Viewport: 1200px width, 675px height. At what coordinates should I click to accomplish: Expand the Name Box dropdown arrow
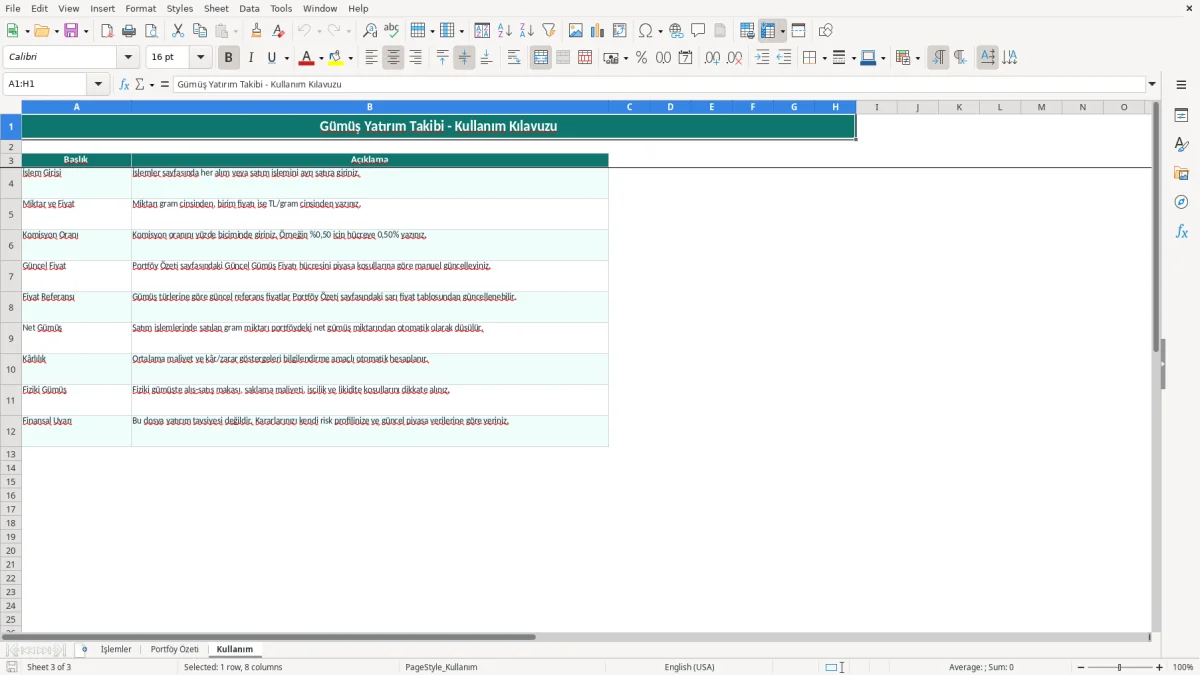pos(98,85)
